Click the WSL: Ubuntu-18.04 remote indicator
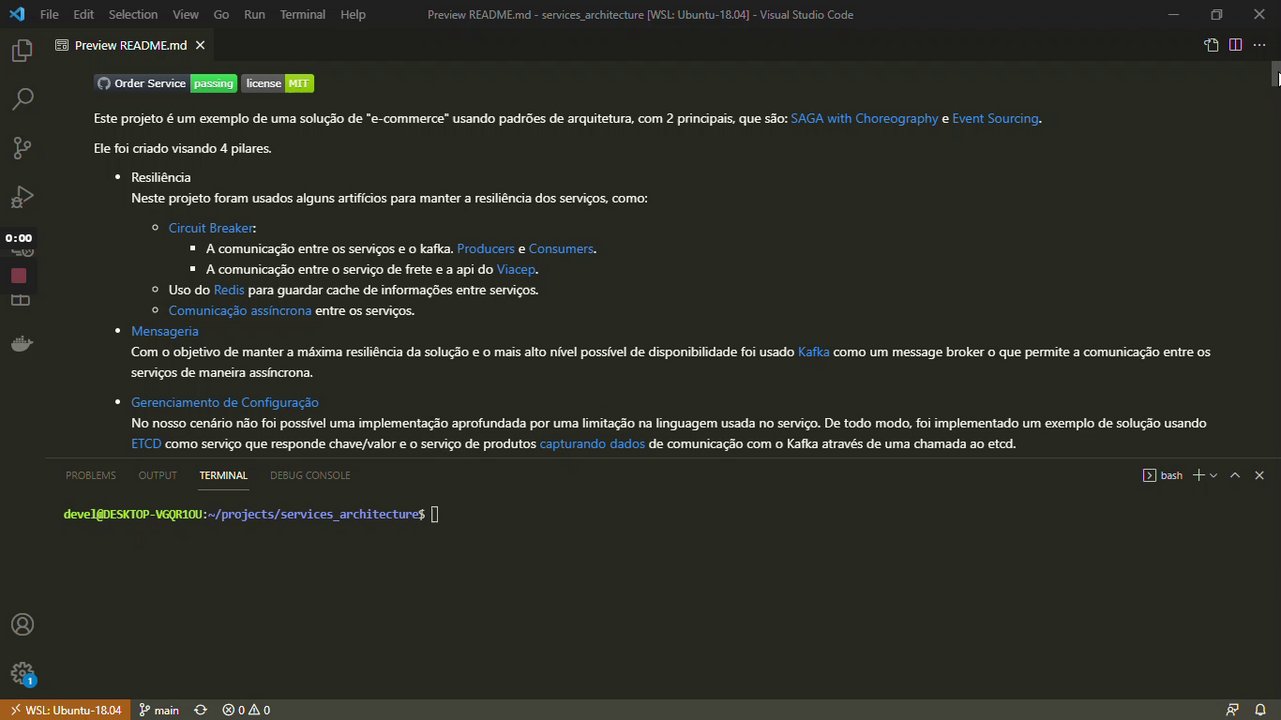Viewport: 1281px width, 720px height. point(65,710)
